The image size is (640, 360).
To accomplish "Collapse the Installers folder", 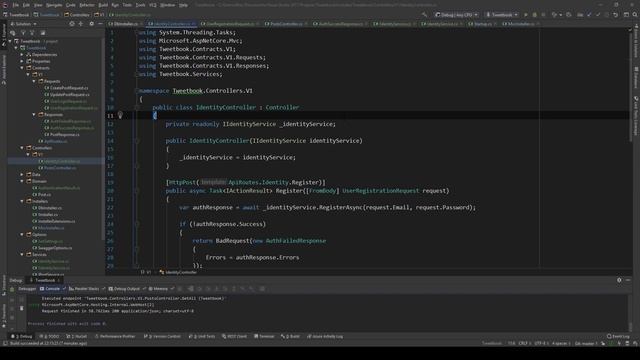I will pos(22,201).
